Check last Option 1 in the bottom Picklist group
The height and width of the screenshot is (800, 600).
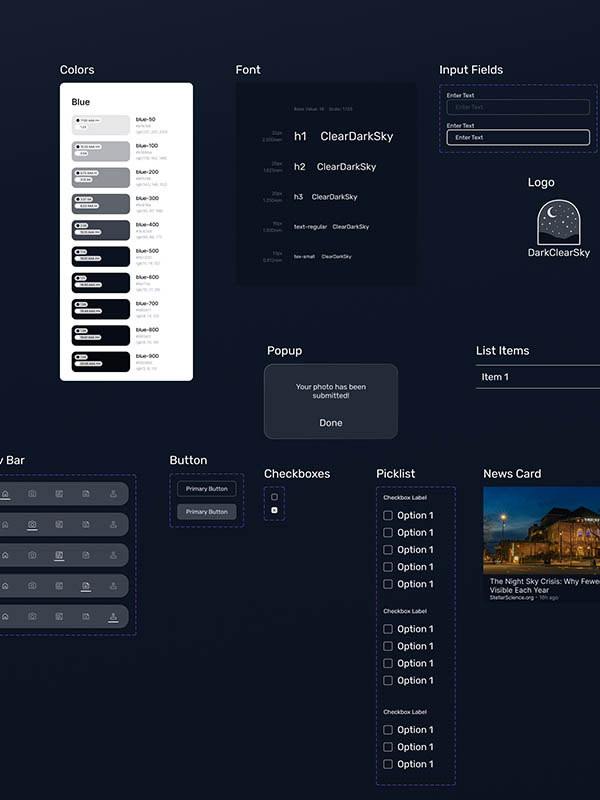click(388, 764)
